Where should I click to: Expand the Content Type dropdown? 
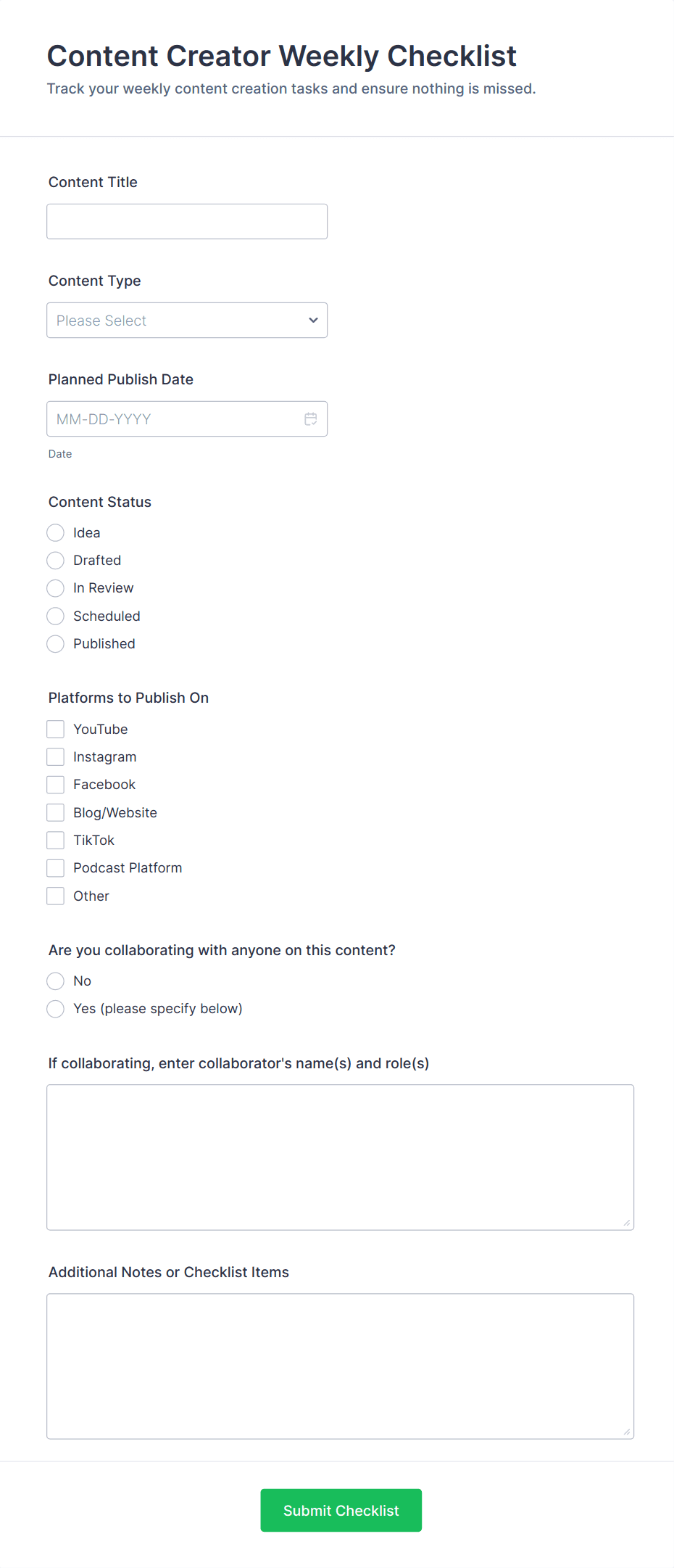(187, 321)
